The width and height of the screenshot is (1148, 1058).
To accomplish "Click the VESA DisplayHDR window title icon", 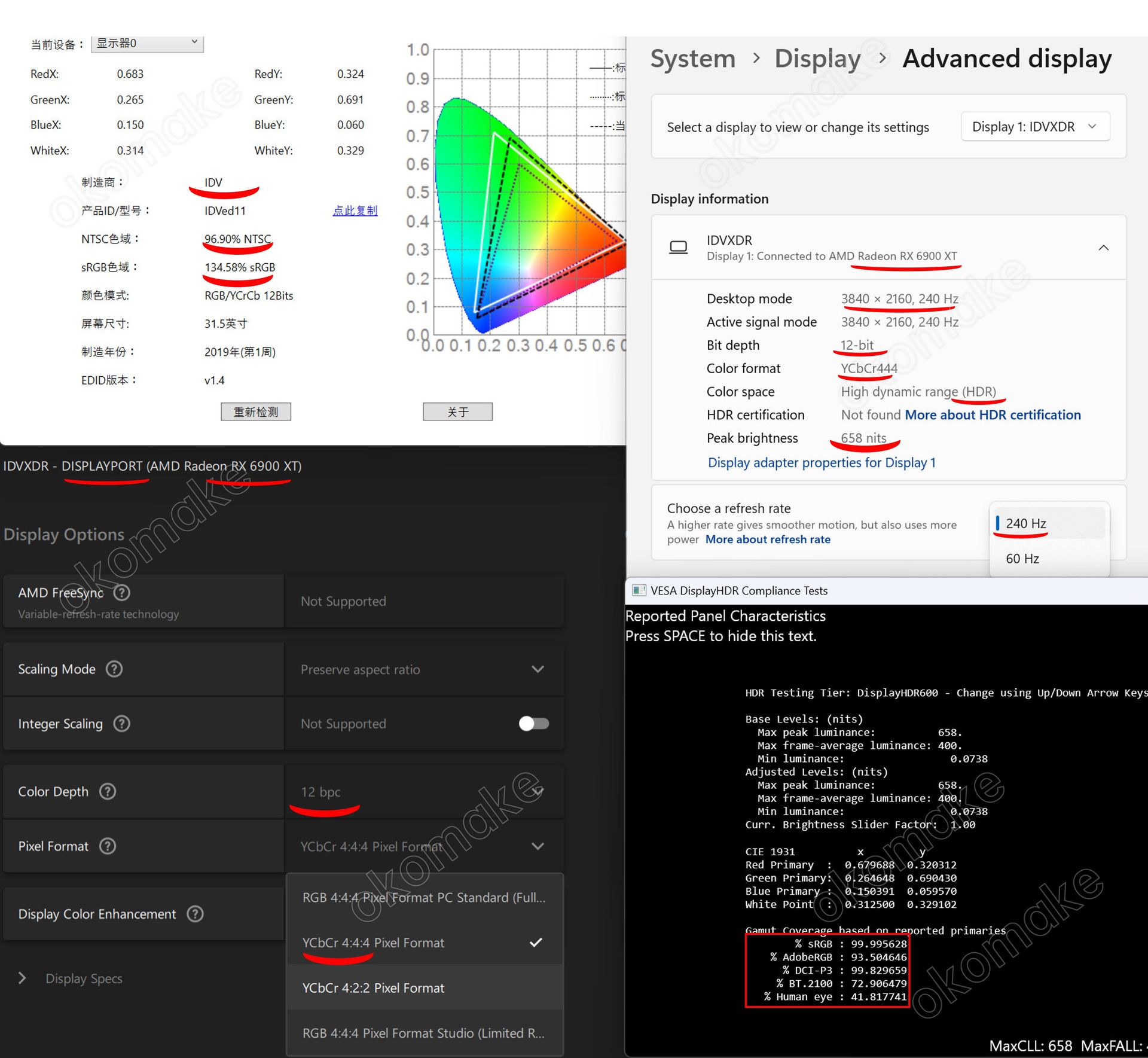I will tap(639, 590).
